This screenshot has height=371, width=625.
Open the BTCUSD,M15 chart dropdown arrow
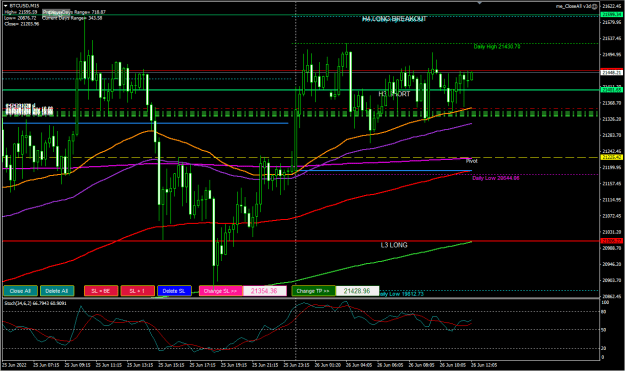(x=6, y=6)
